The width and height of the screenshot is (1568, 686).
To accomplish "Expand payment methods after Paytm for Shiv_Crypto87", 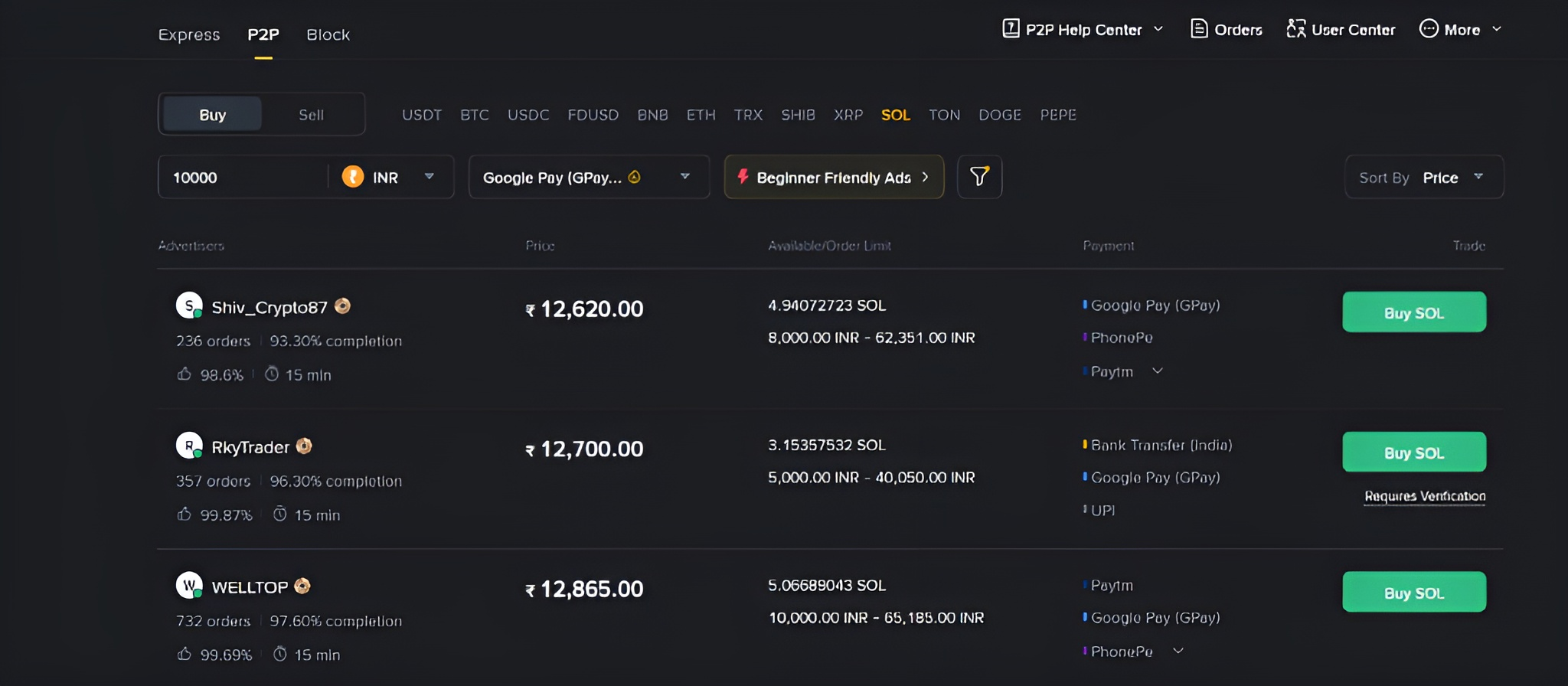I will pos(1158,371).
